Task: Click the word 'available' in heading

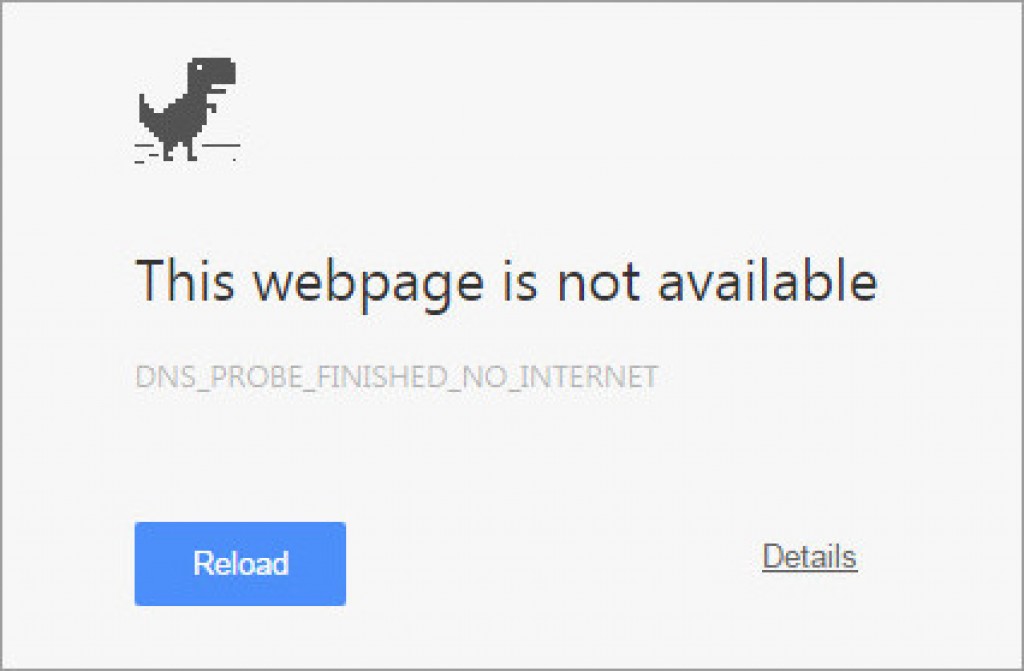Action: coord(767,280)
